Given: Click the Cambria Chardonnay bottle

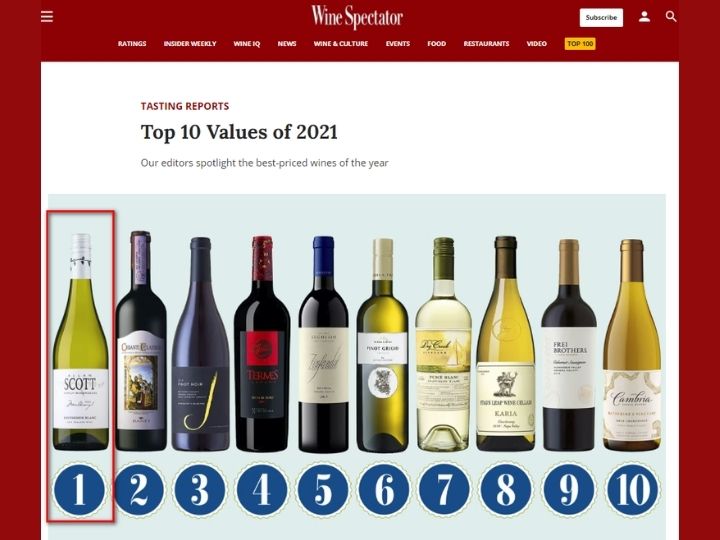Looking at the screenshot, I should [x=632, y=345].
